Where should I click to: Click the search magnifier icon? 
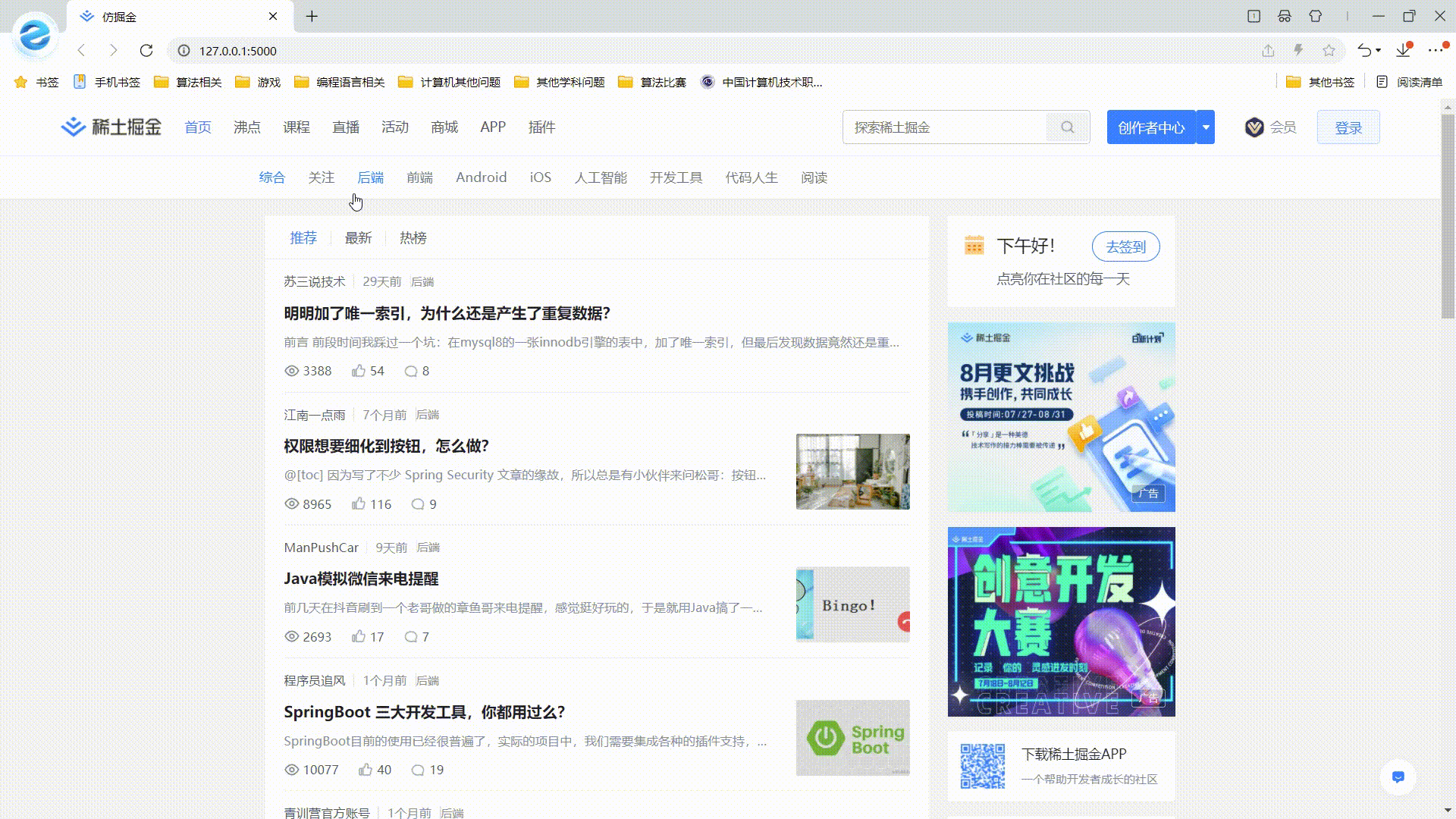pos(1067,127)
